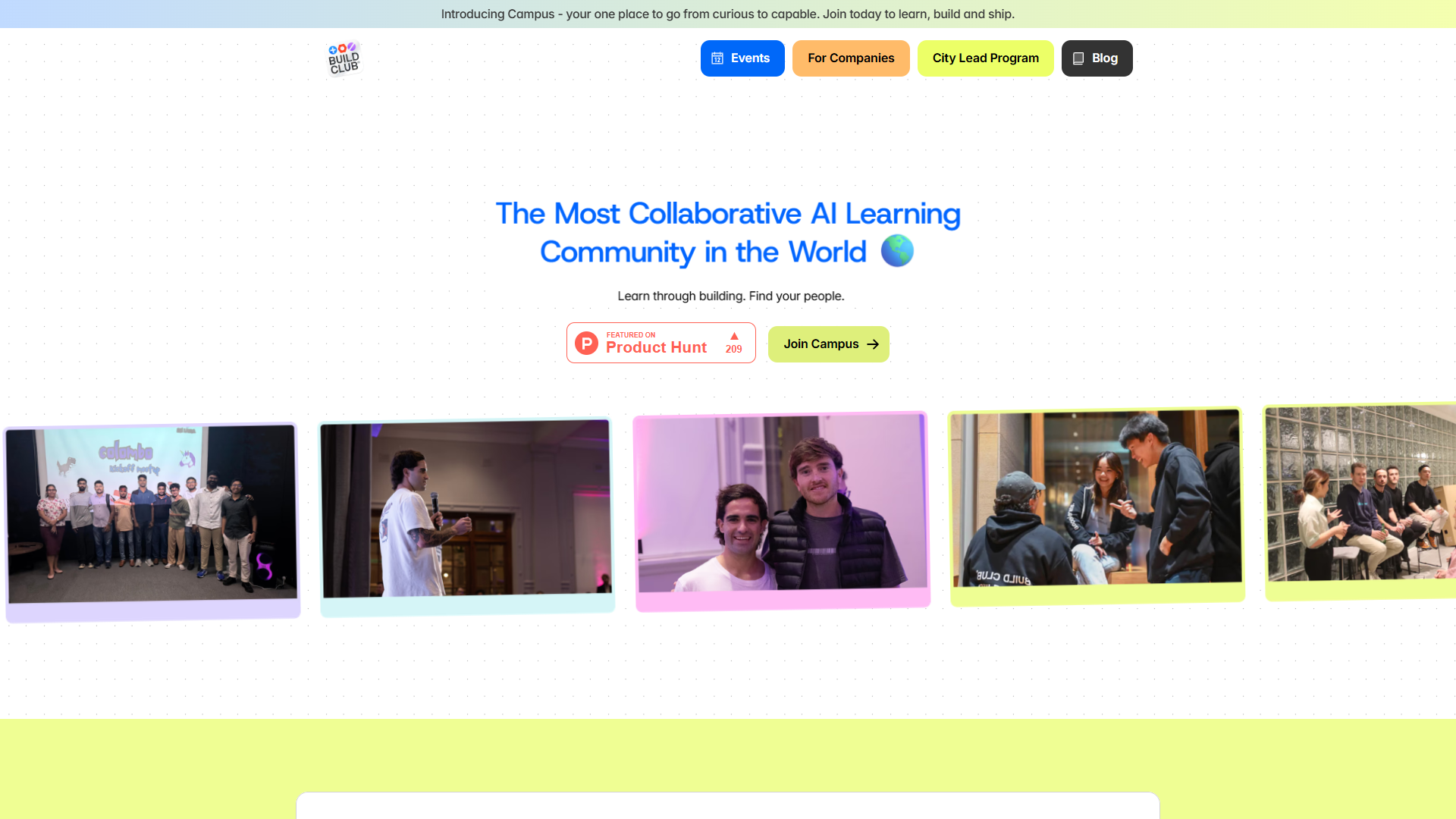Go to the Blog
This screenshot has width=1456, height=819.
coord(1097,58)
